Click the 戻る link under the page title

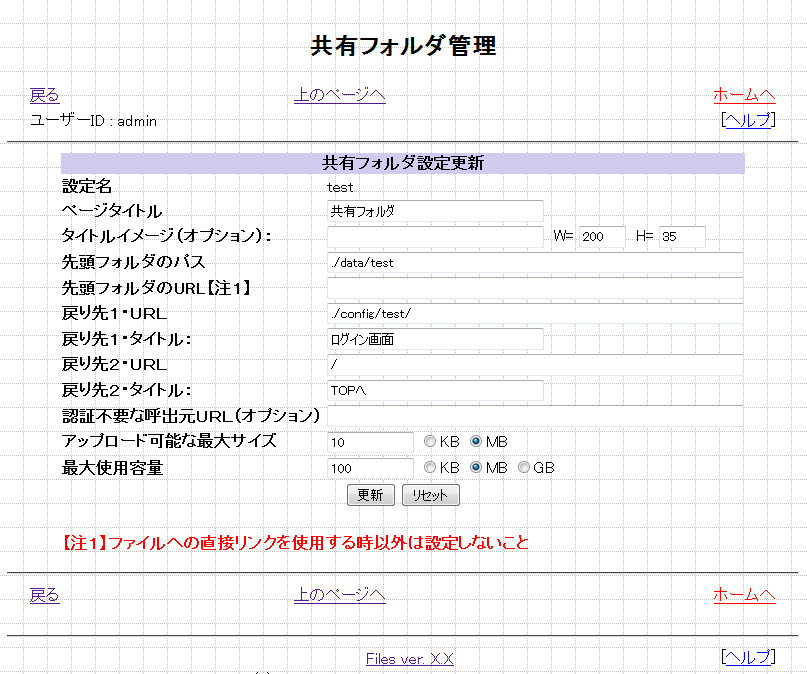[44, 95]
